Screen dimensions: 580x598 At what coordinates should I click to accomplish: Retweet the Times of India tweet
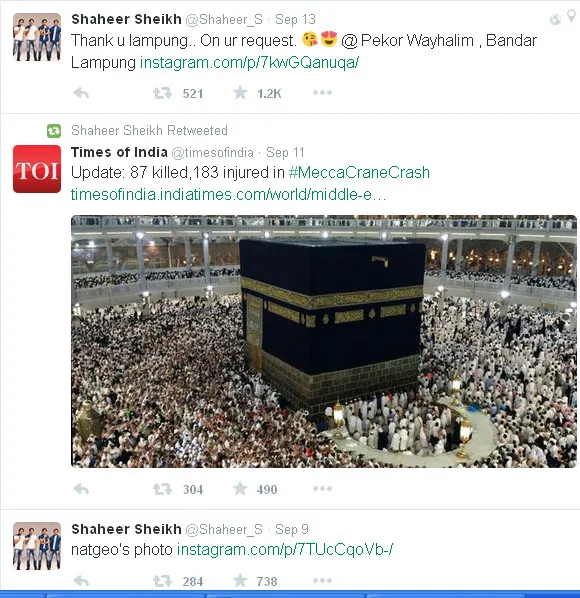[162, 489]
